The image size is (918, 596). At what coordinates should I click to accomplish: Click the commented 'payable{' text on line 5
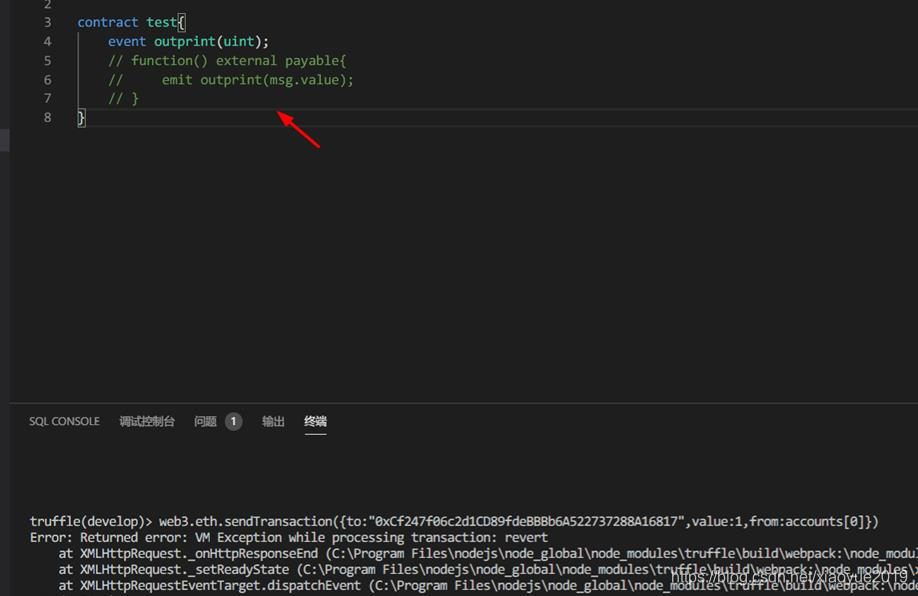[316, 61]
